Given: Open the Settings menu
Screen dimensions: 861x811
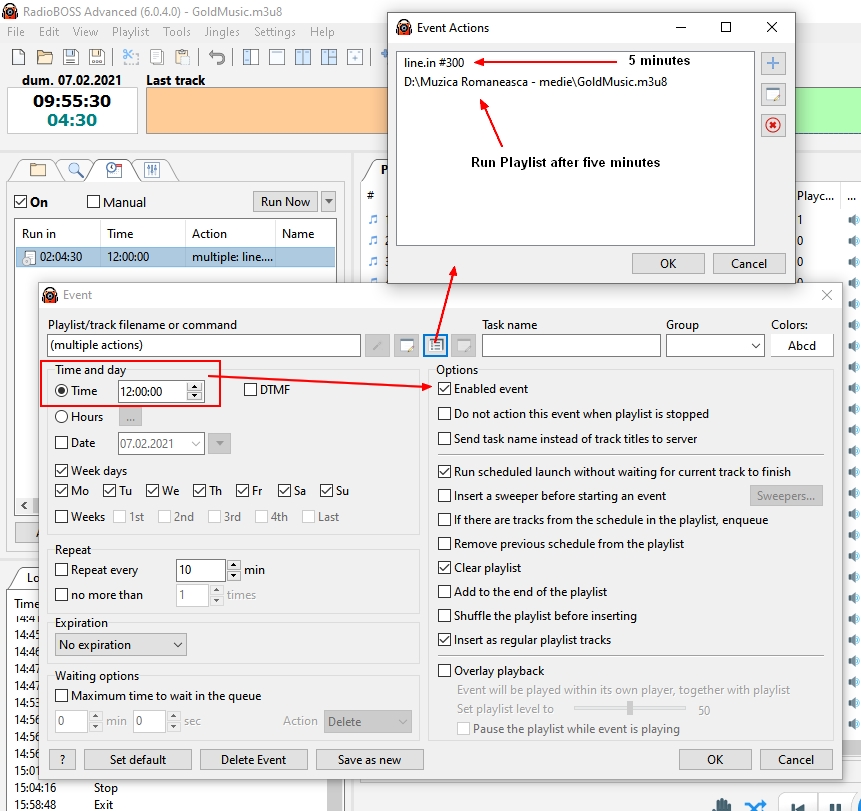Looking at the screenshot, I should [275, 32].
